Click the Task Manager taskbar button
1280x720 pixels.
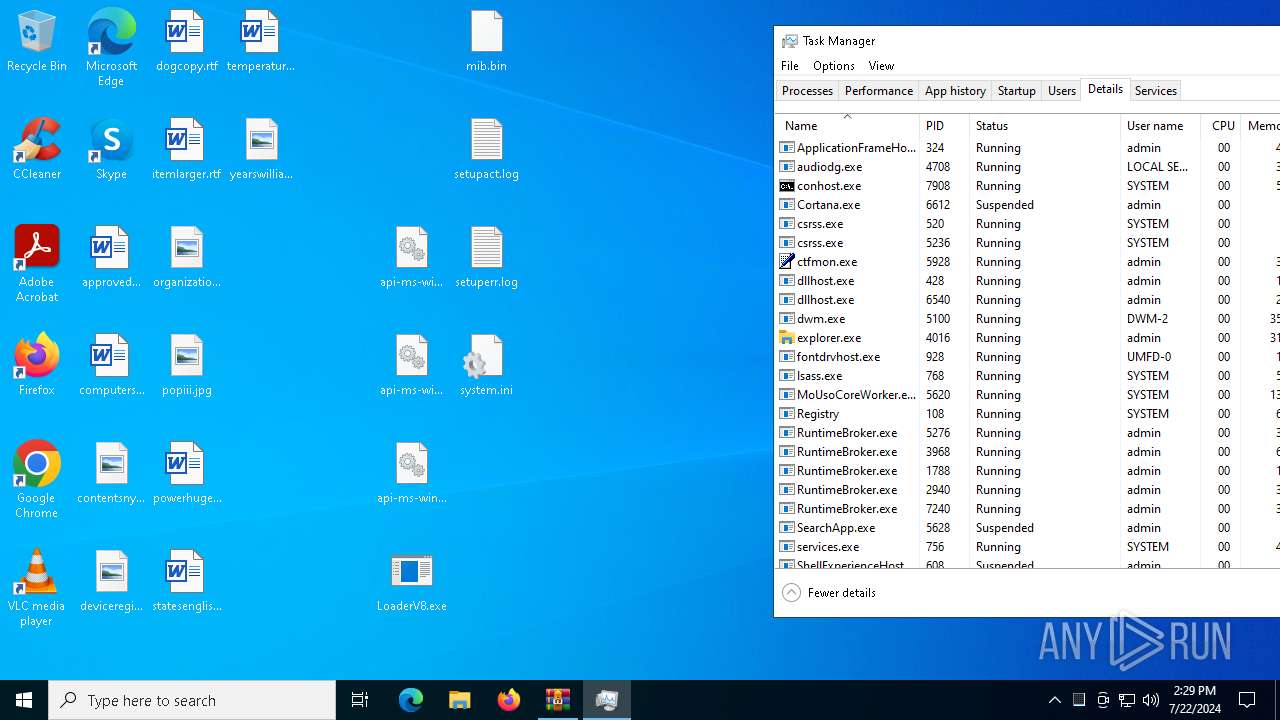[607, 700]
